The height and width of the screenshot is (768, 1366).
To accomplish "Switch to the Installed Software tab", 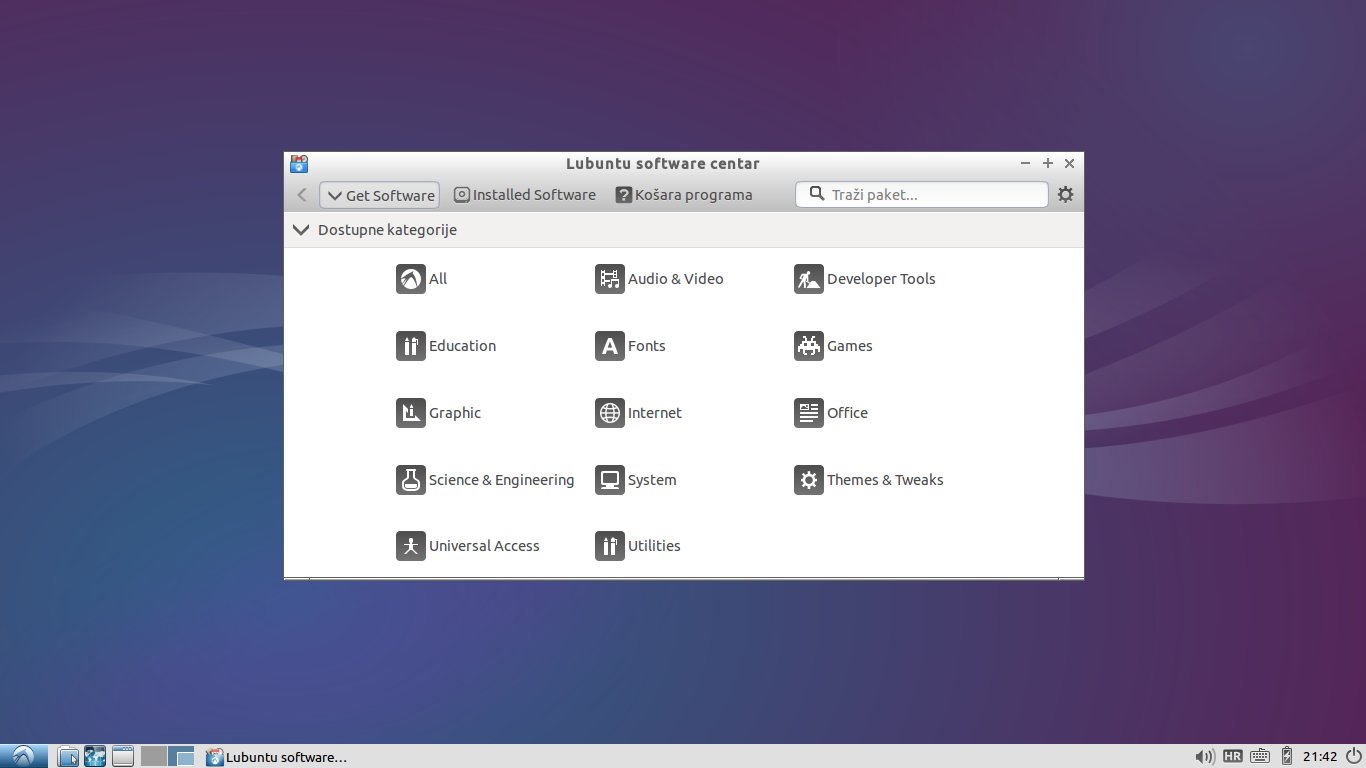I will tap(524, 195).
